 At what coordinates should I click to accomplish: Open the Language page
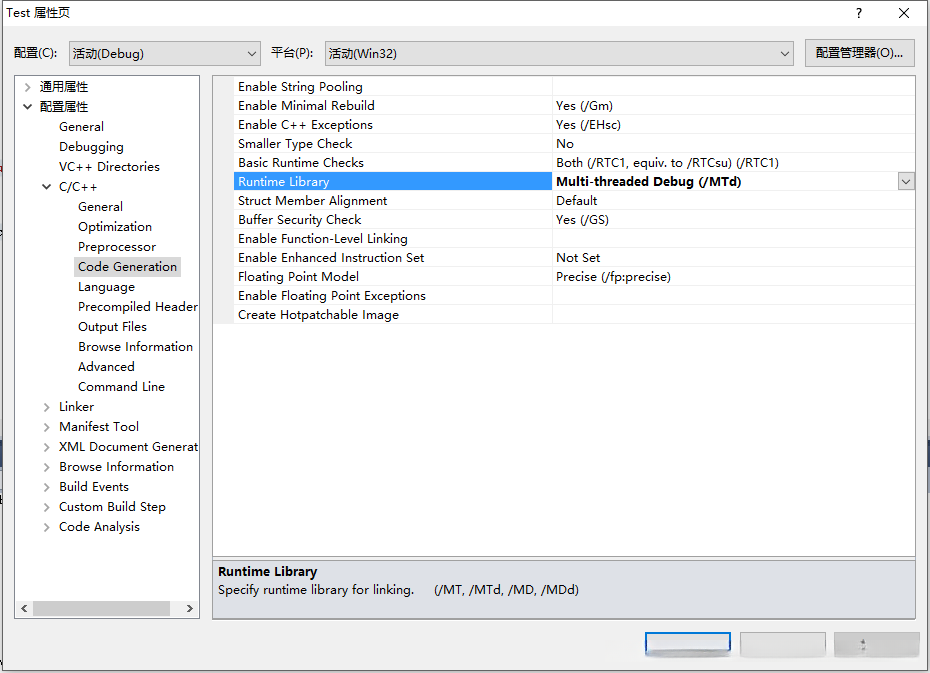coord(106,287)
